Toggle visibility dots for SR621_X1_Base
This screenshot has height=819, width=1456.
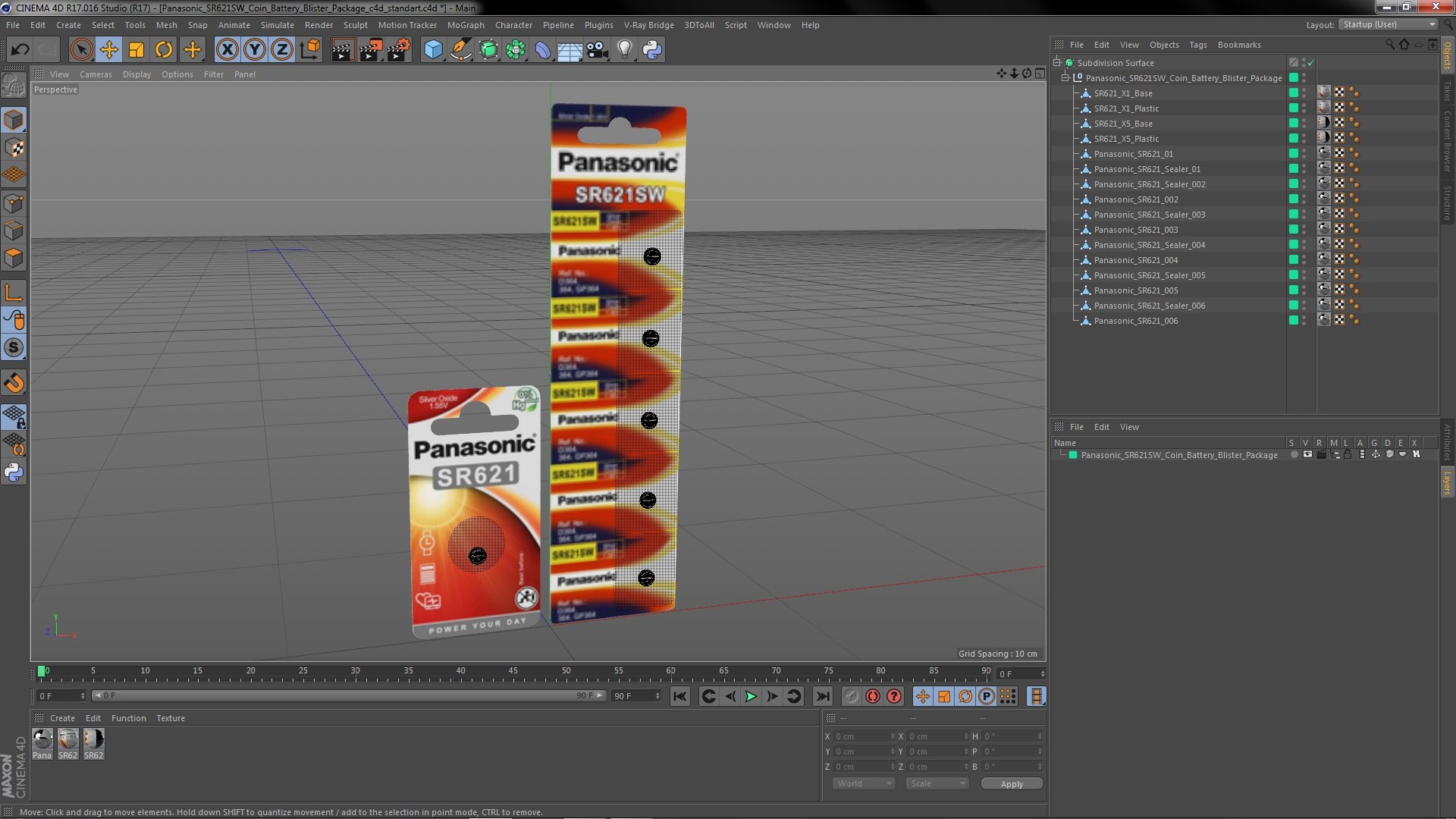tap(1304, 93)
